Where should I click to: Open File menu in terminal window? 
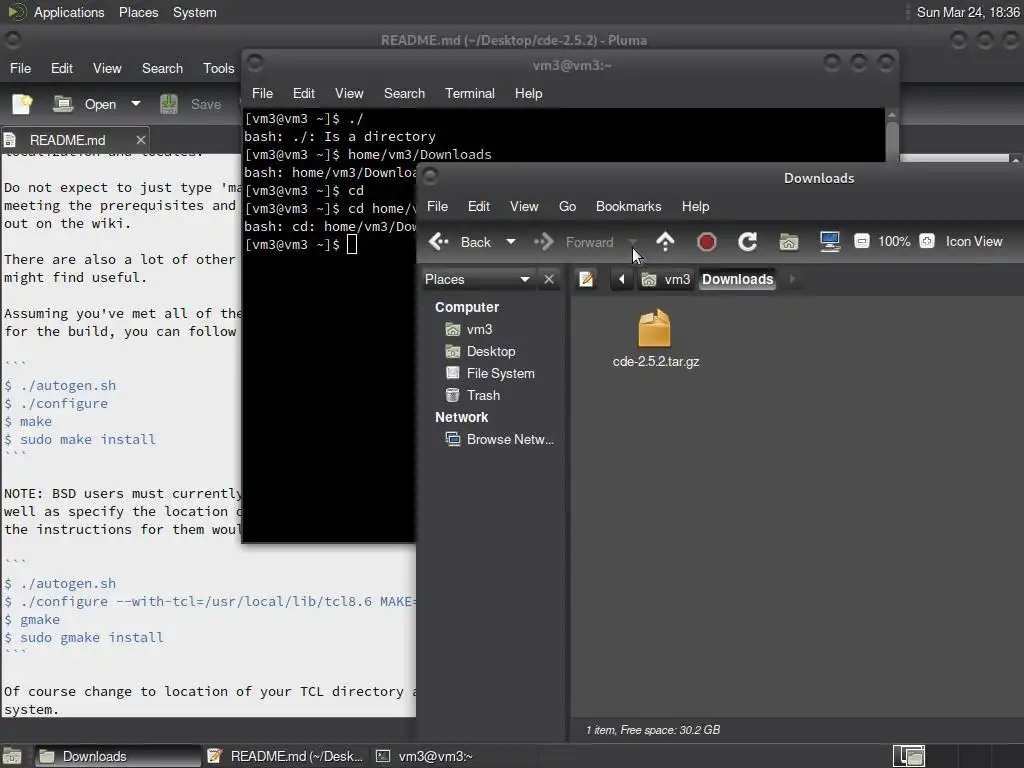point(263,93)
